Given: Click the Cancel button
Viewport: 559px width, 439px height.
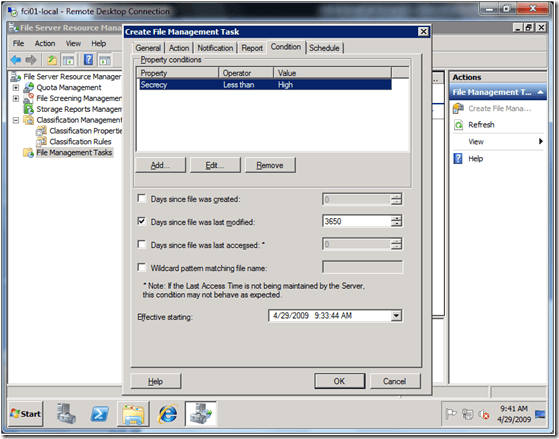Looking at the screenshot, I should point(395,381).
